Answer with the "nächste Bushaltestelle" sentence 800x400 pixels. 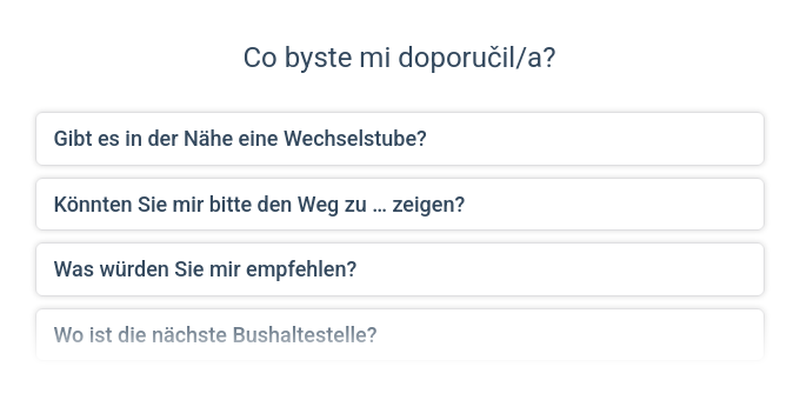tap(400, 334)
